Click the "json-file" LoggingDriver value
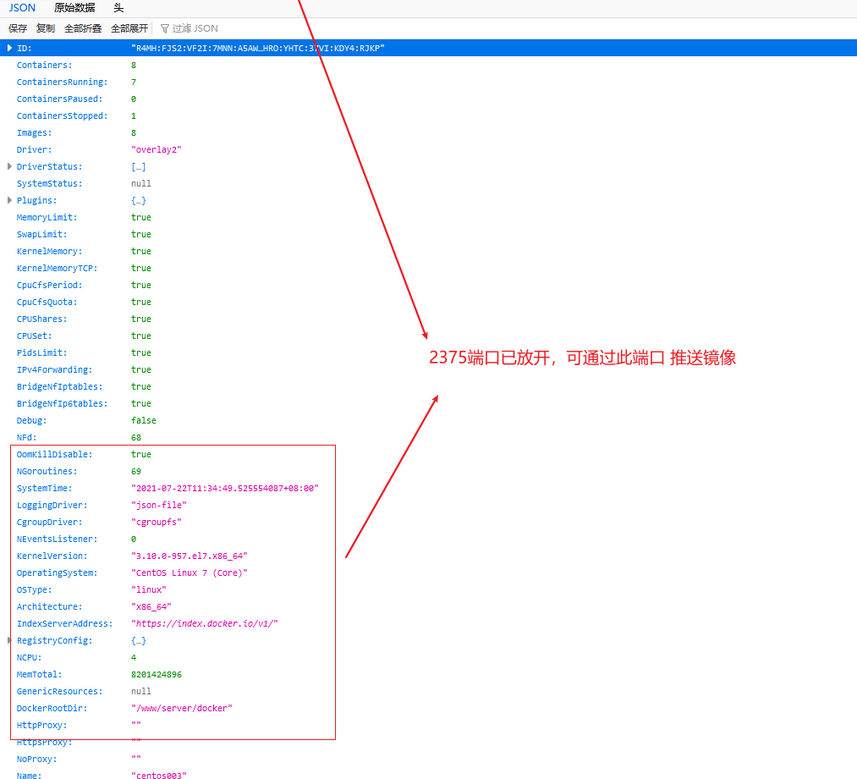This screenshot has height=779, width=857. 159,506
